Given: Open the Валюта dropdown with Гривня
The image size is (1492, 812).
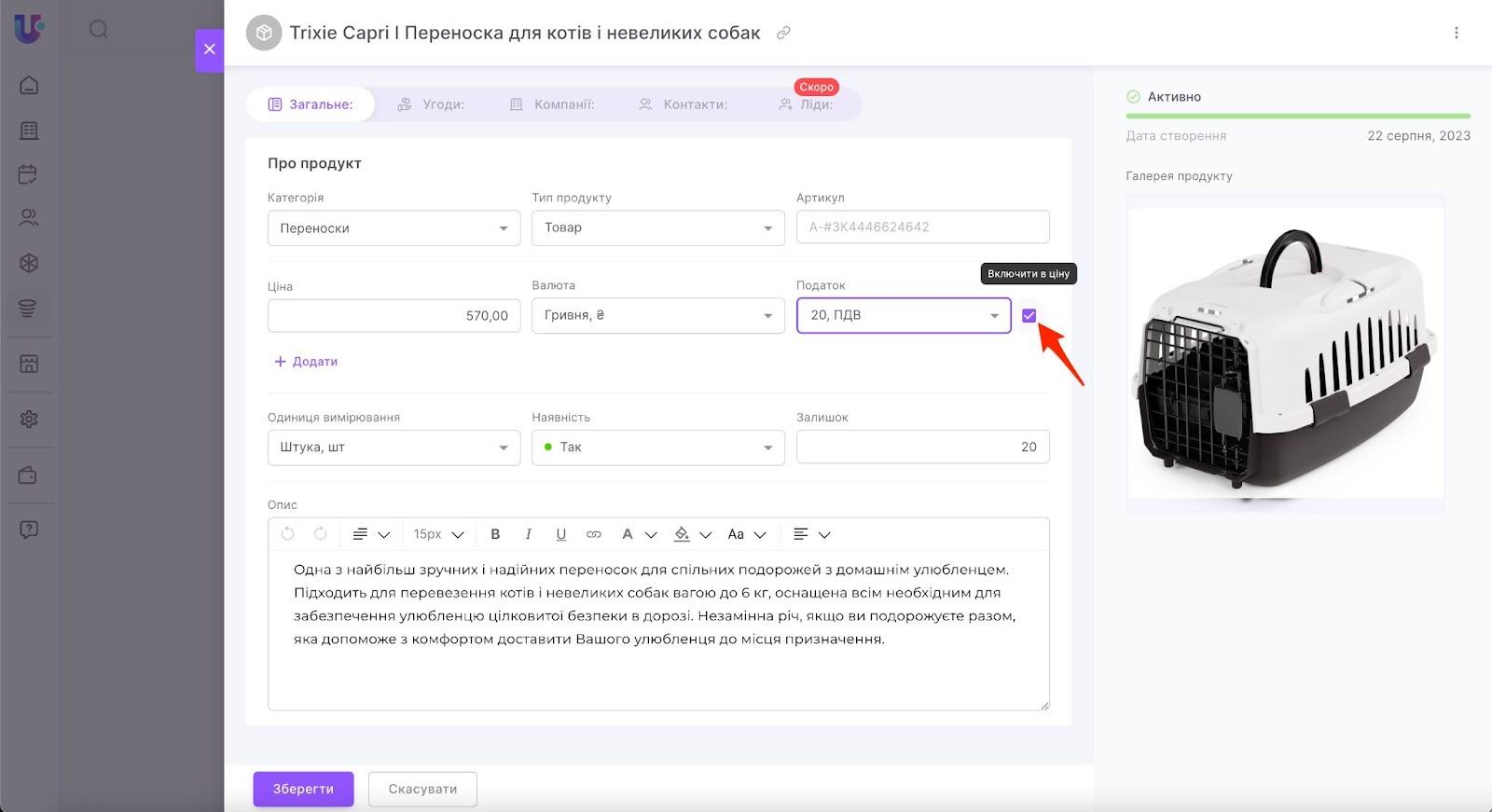Looking at the screenshot, I should pyautogui.click(x=657, y=316).
